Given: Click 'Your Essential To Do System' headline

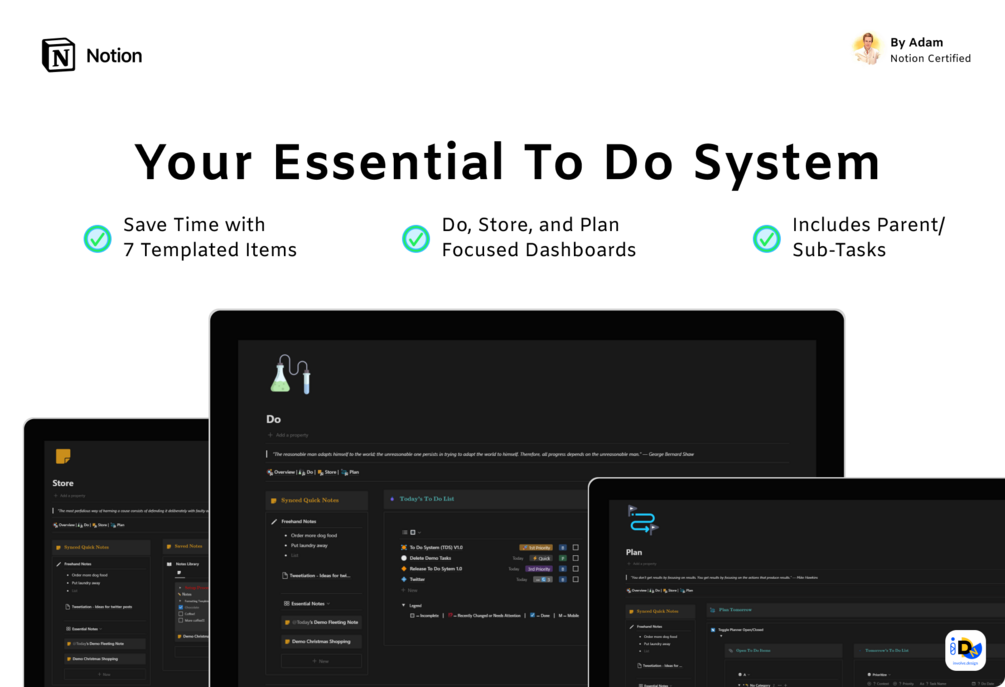Looking at the screenshot, I should coord(507,163).
